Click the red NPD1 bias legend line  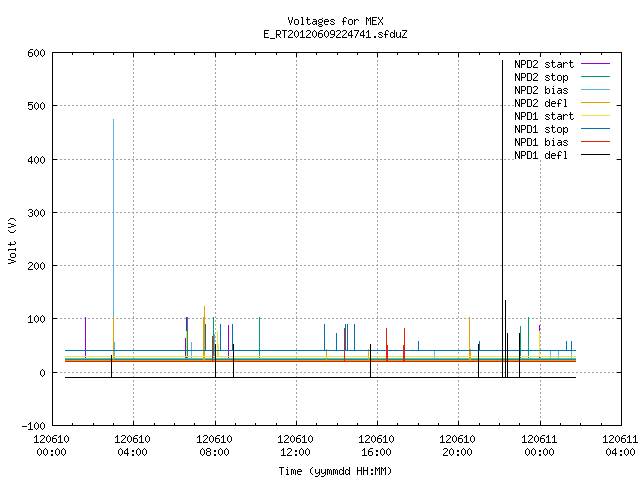tap(595, 142)
